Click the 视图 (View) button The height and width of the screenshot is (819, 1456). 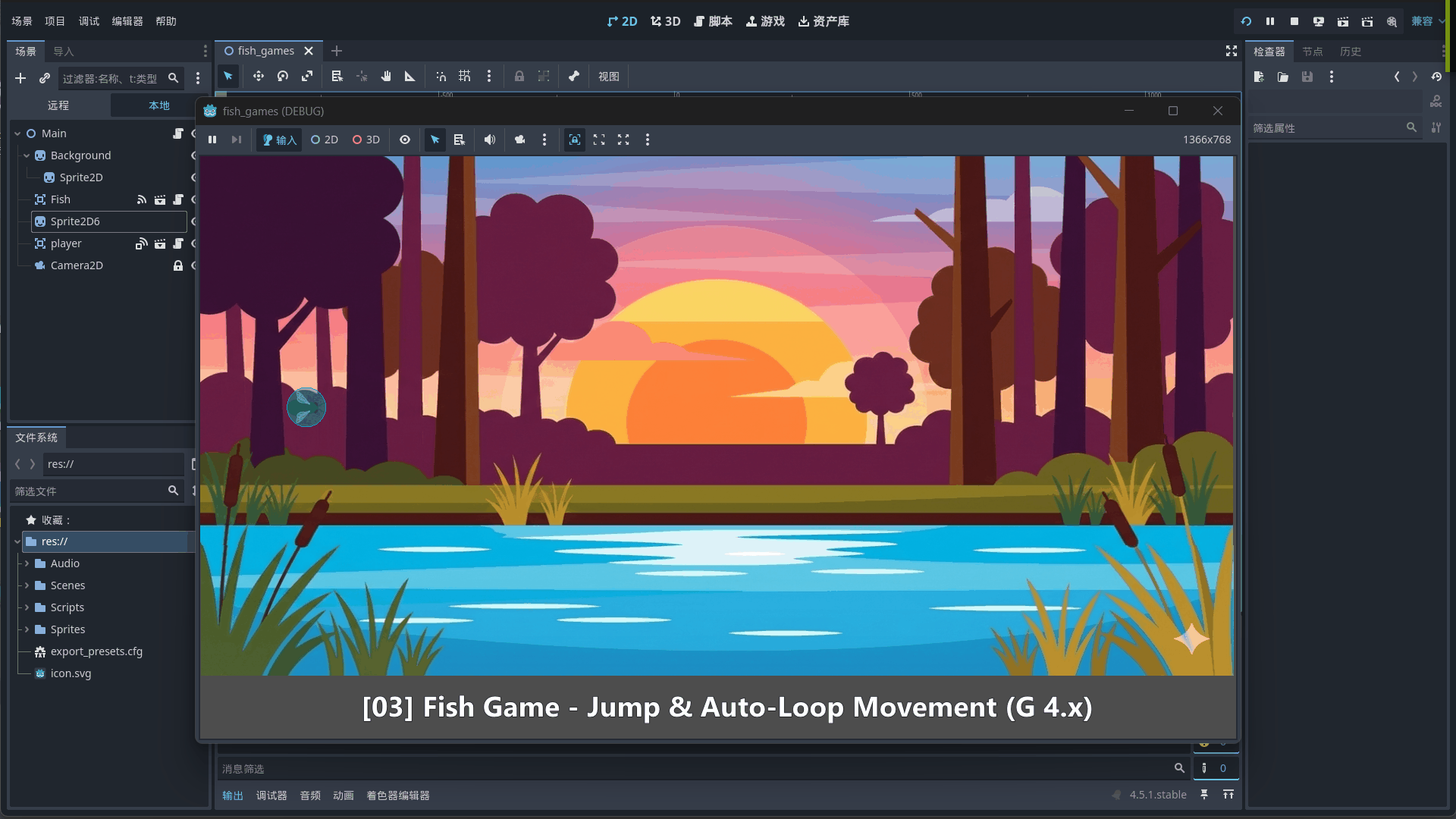pyautogui.click(x=608, y=77)
